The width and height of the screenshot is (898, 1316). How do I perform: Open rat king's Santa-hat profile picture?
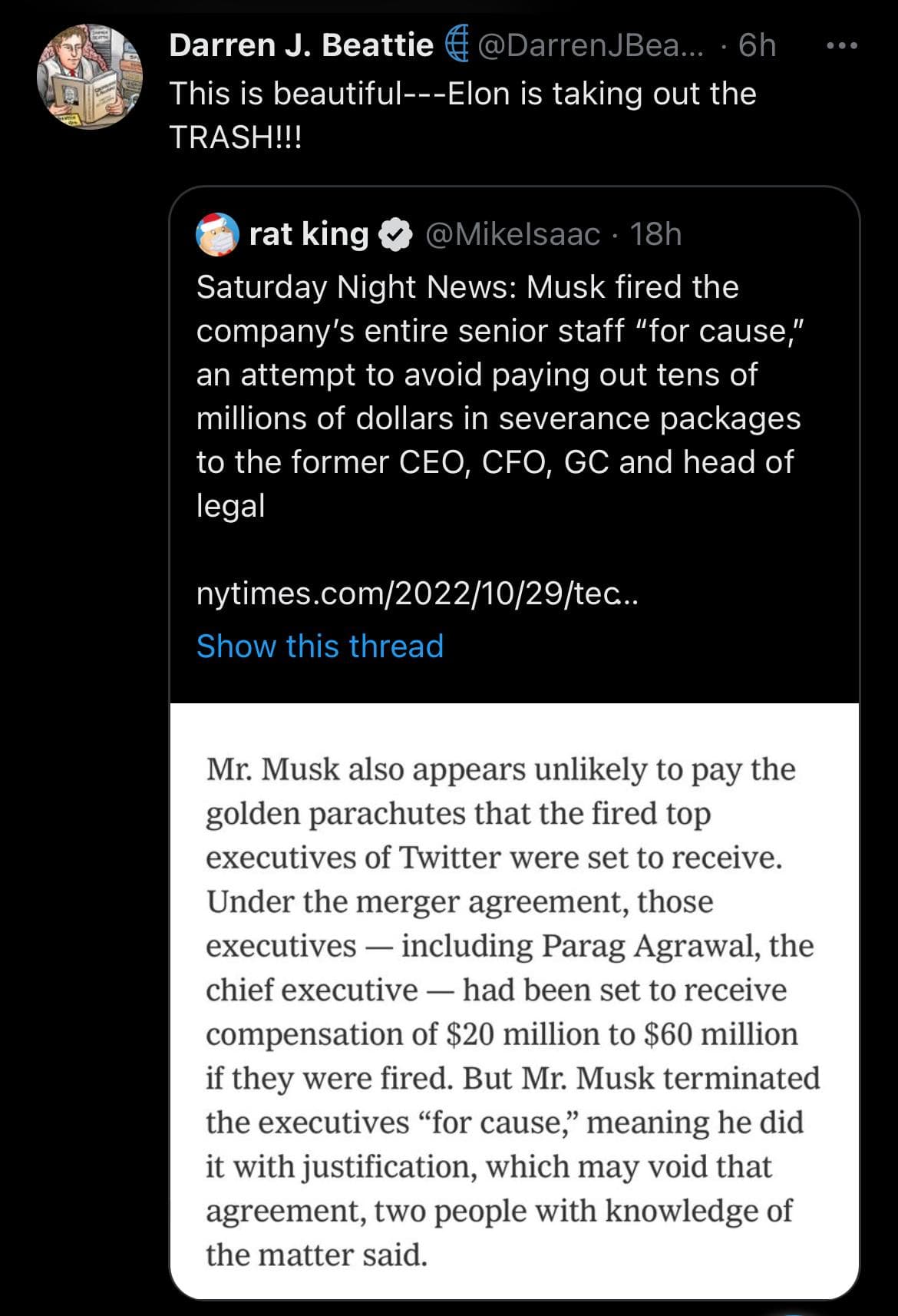click(218, 234)
